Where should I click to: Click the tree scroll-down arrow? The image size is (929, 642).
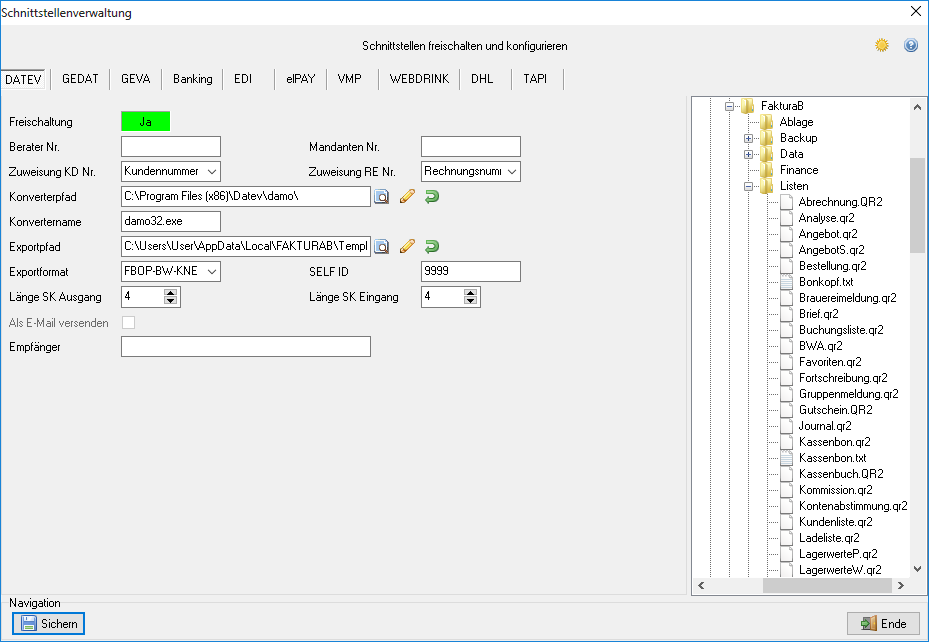click(917, 569)
